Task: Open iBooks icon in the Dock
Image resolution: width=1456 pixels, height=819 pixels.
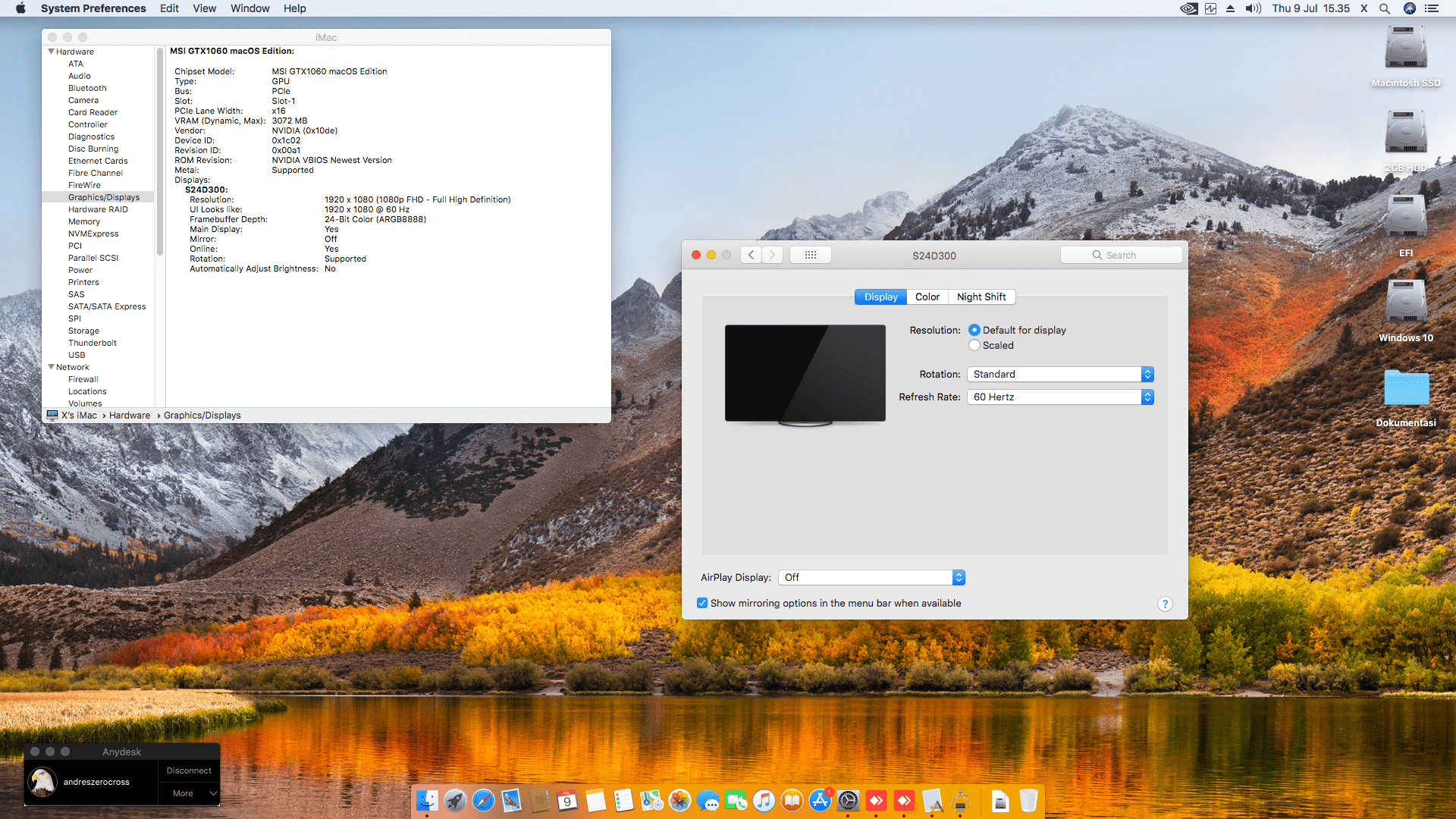Action: pos(792,800)
